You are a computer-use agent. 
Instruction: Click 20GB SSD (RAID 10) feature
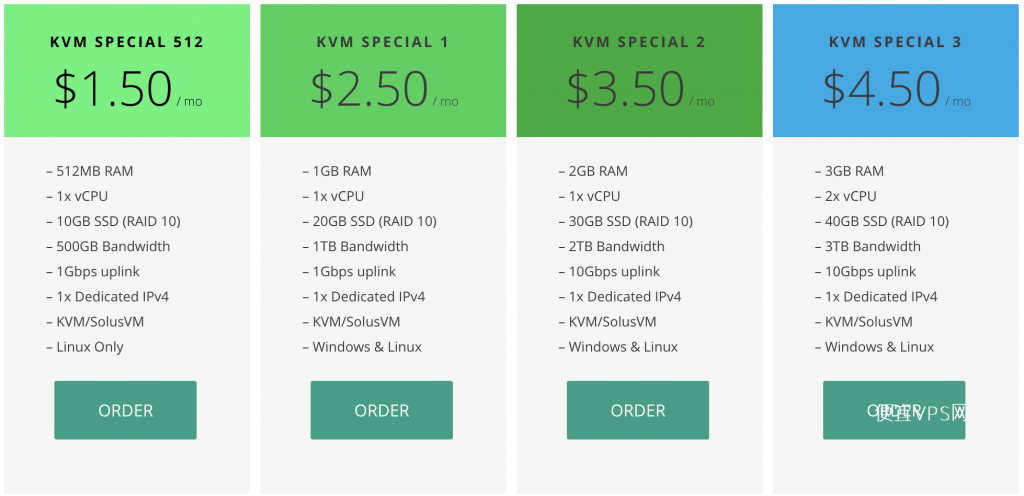click(x=370, y=221)
